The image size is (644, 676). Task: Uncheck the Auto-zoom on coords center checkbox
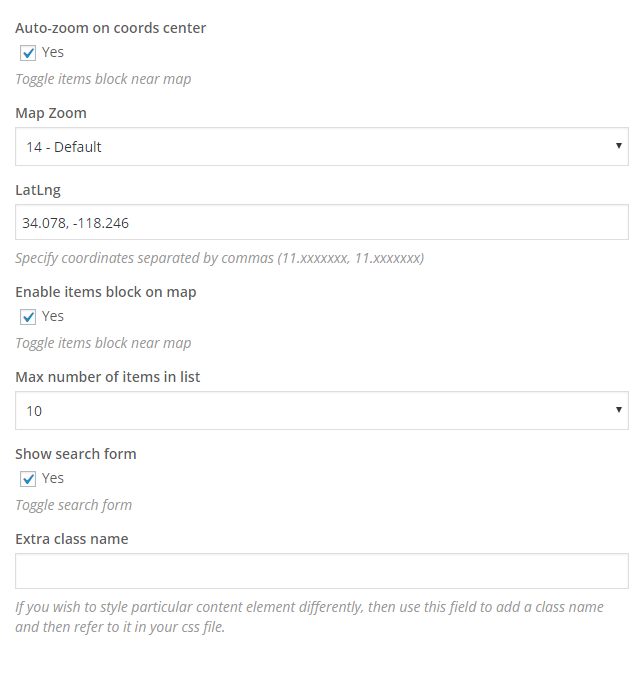[28, 53]
